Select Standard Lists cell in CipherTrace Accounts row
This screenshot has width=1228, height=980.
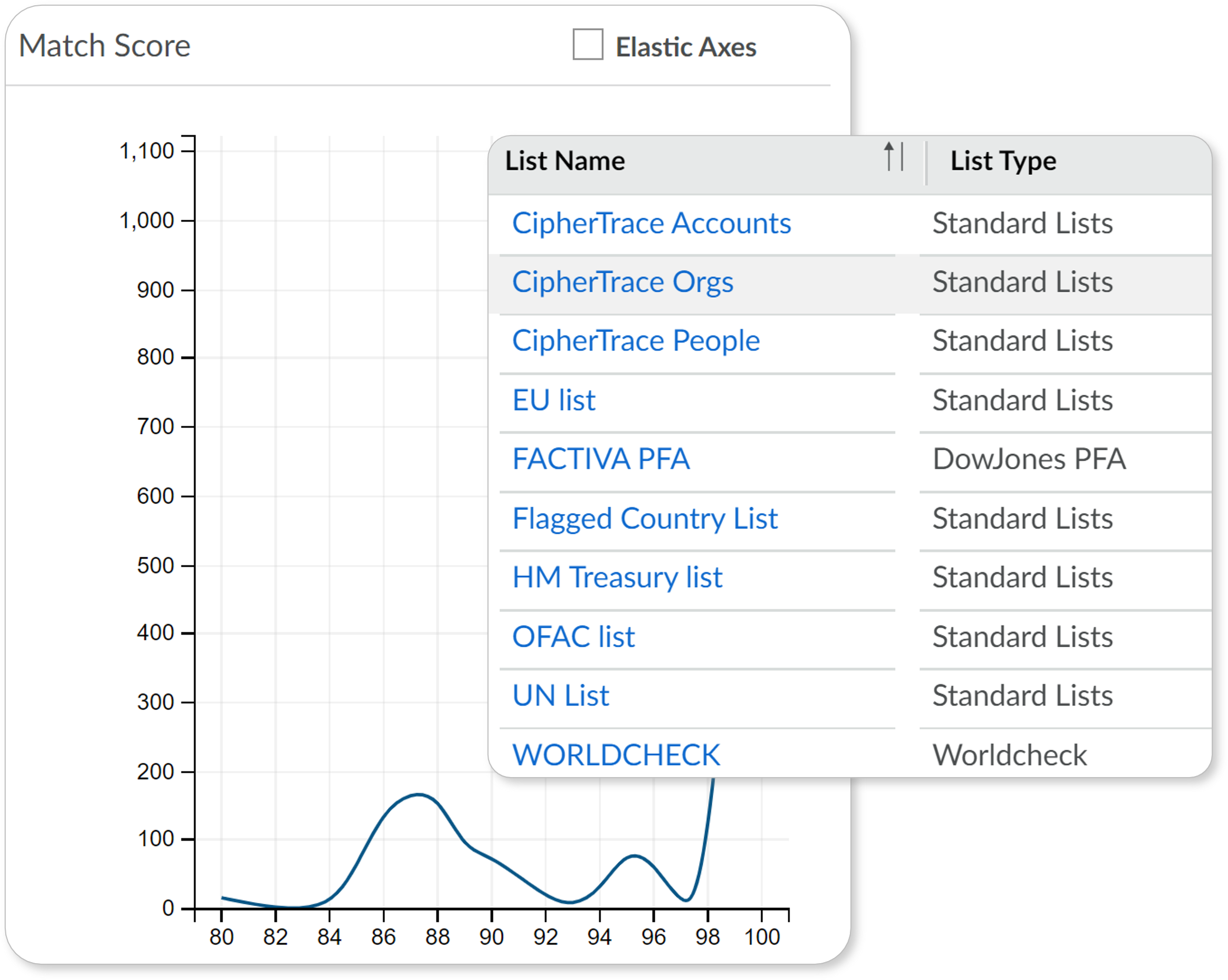(1022, 222)
